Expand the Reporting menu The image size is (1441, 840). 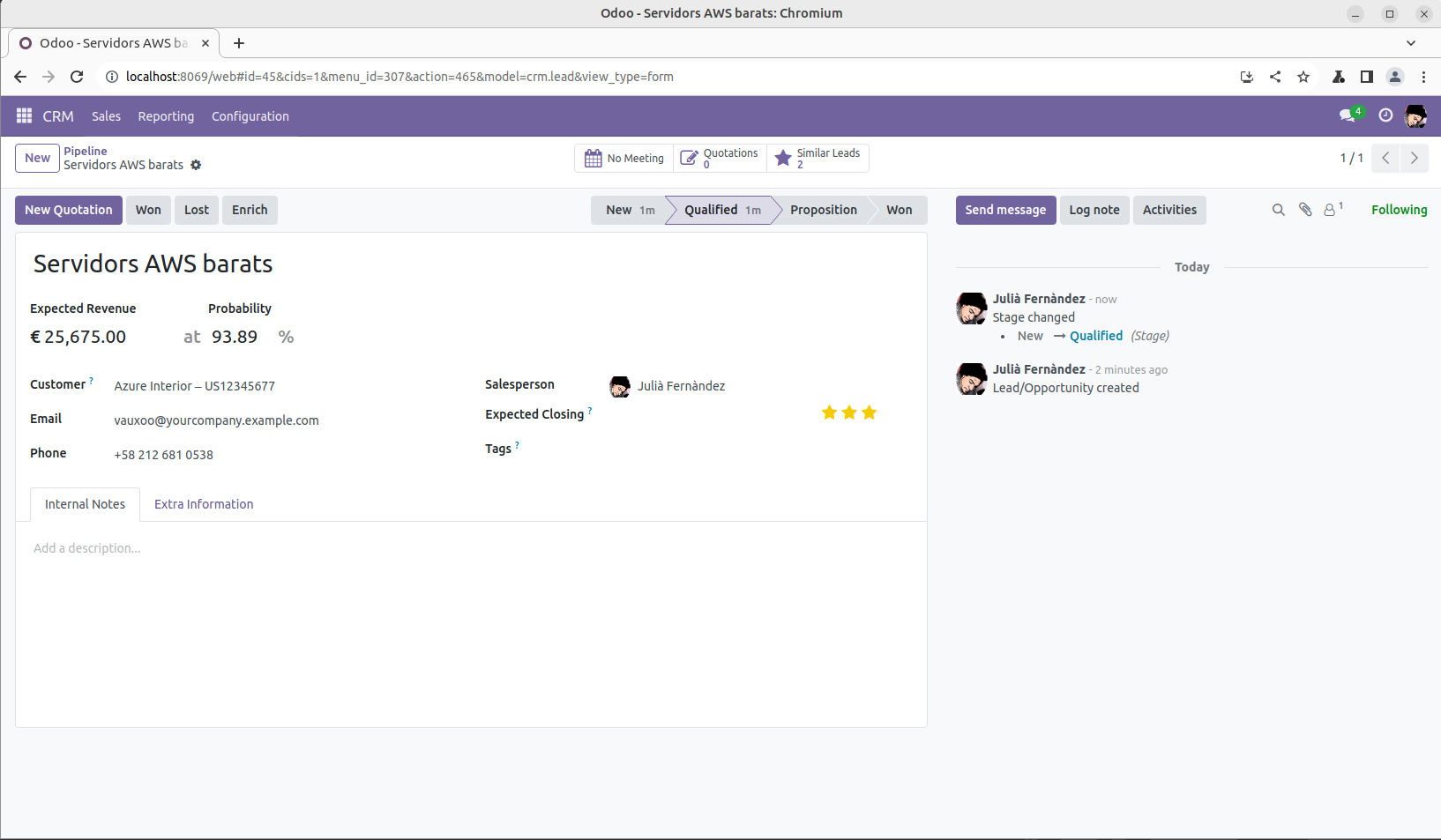pos(166,116)
